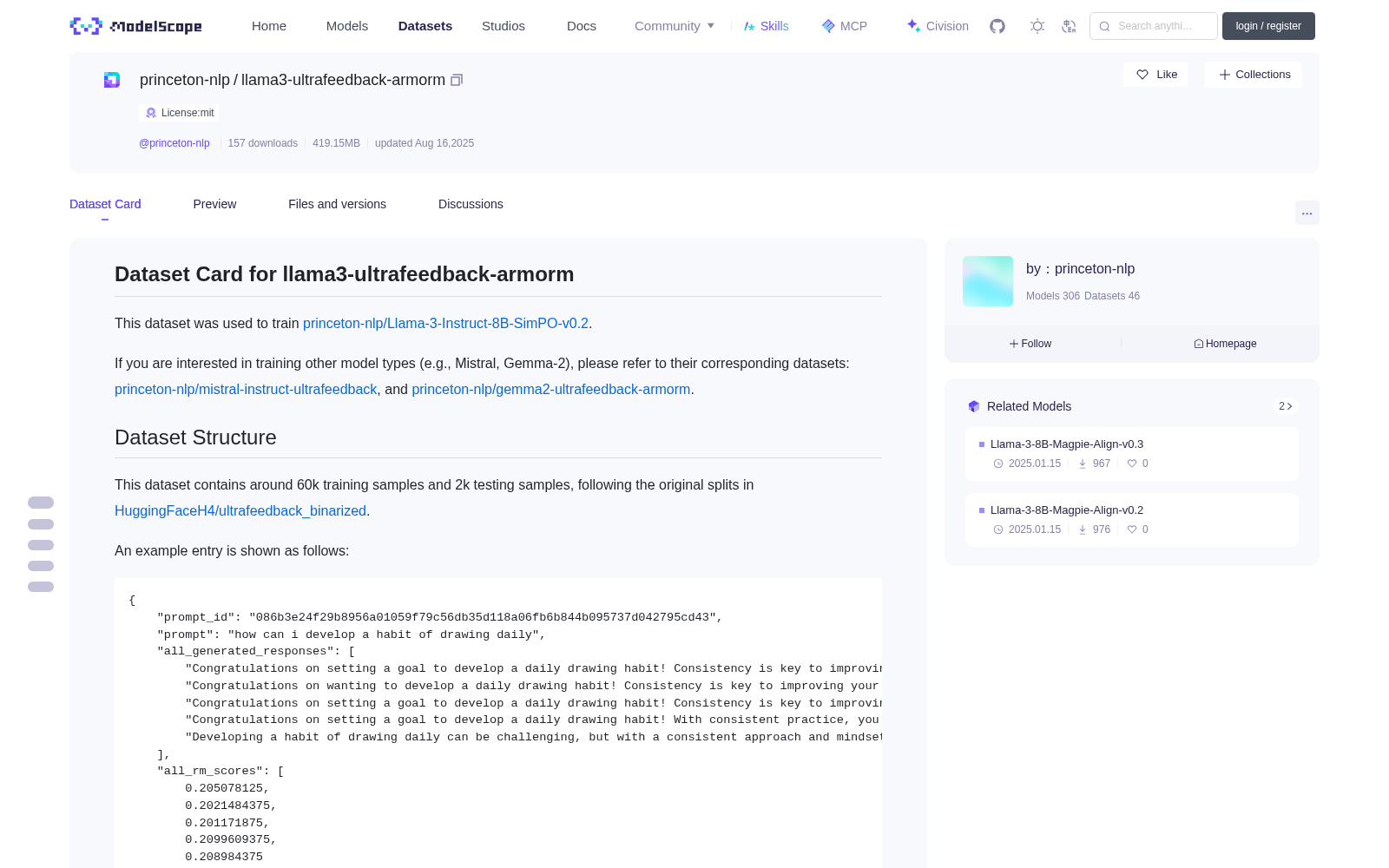Click the last outline navigation marker
Image resolution: width=1389 pixels, height=868 pixels.
(x=41, y=587)
